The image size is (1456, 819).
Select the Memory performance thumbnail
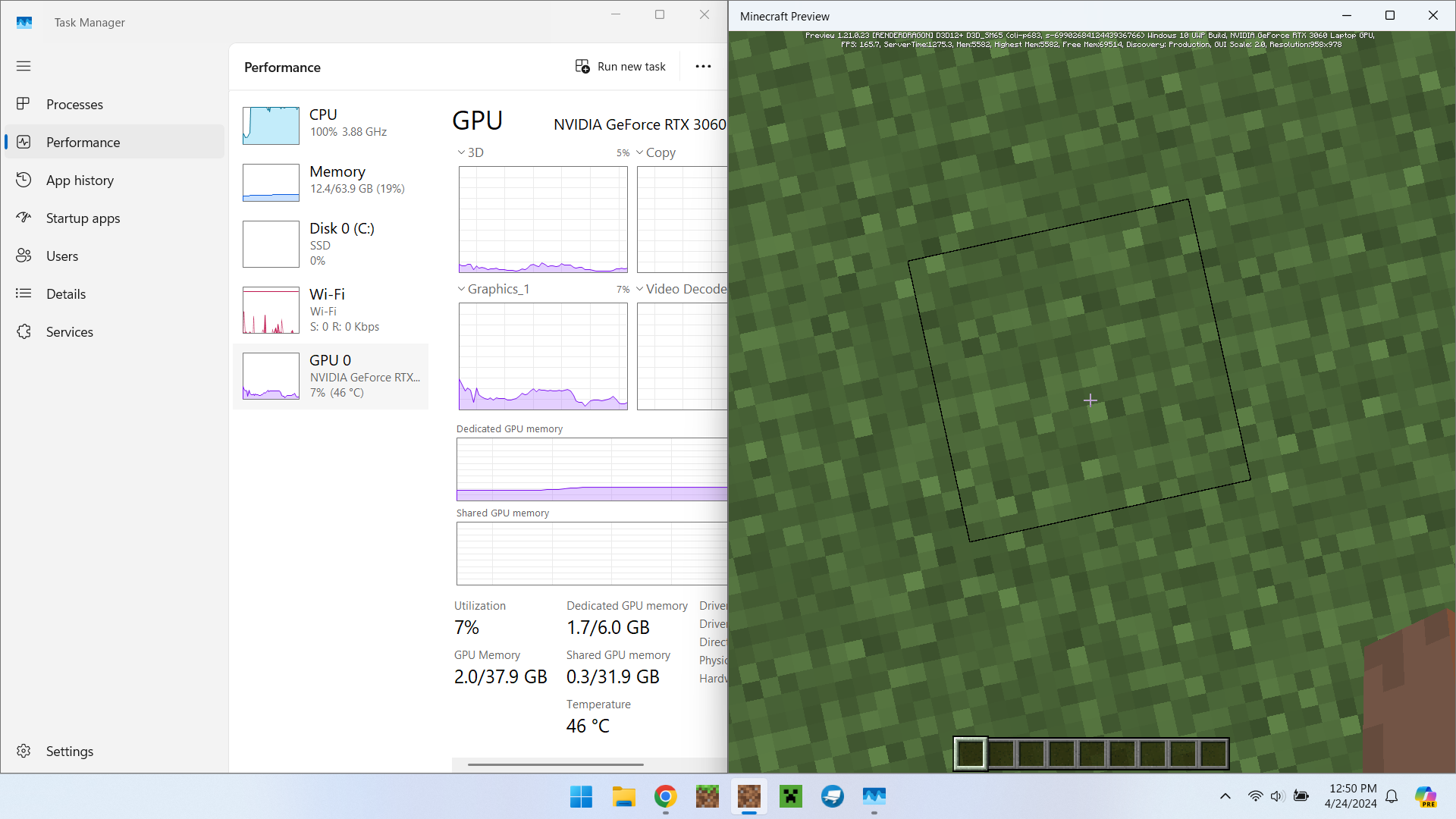(271, 183)
